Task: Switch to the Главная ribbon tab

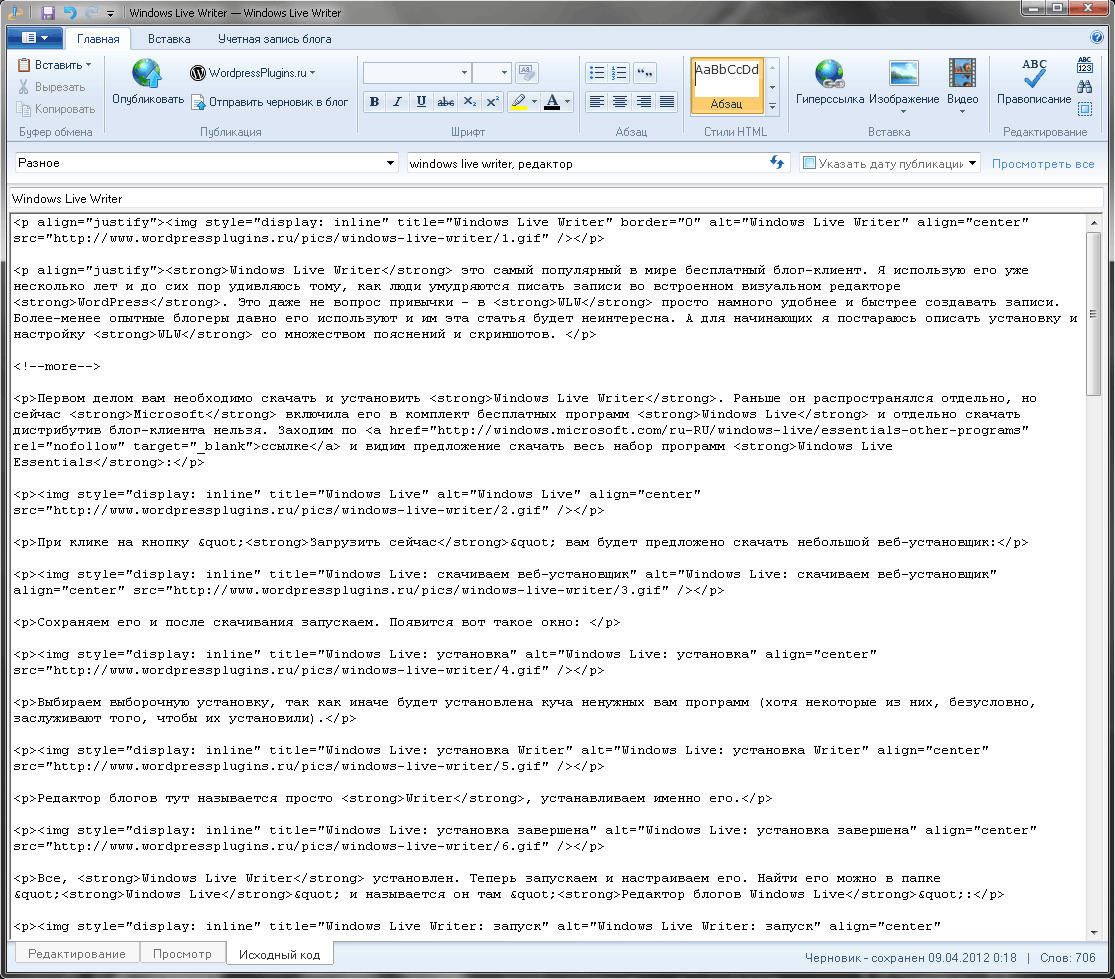Action: point(98,39)
